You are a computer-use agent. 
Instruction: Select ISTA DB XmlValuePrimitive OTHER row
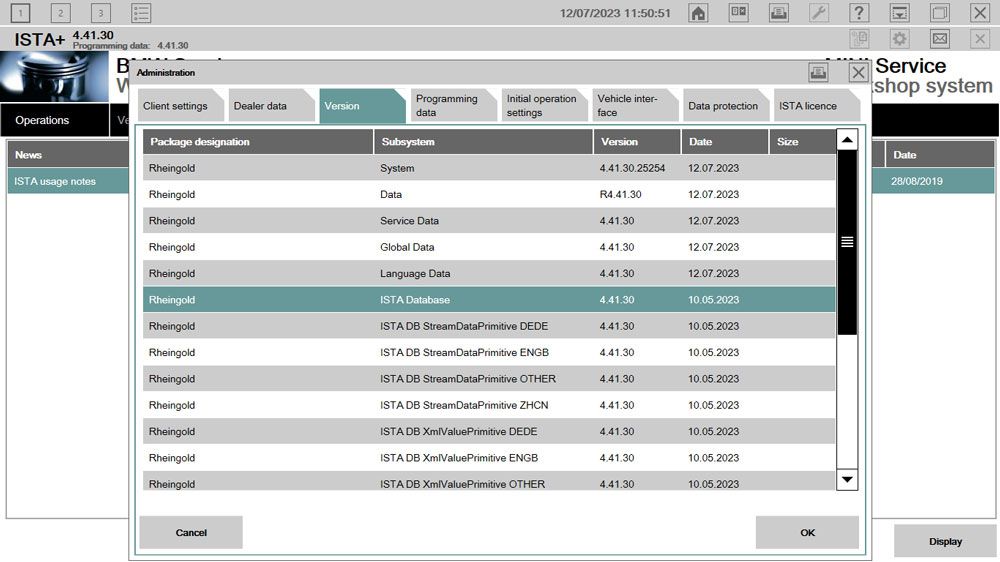point(489,482)
